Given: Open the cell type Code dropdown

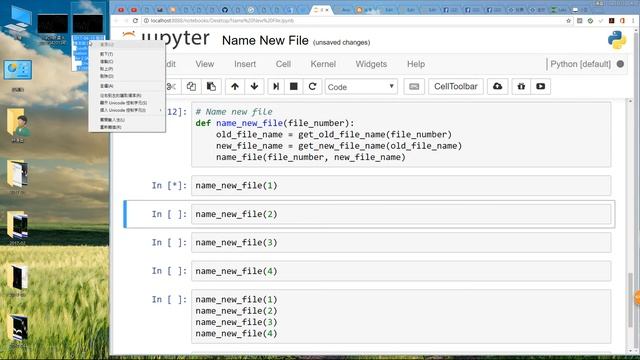Looking at the screenshot, I should (x=361, y=87).
